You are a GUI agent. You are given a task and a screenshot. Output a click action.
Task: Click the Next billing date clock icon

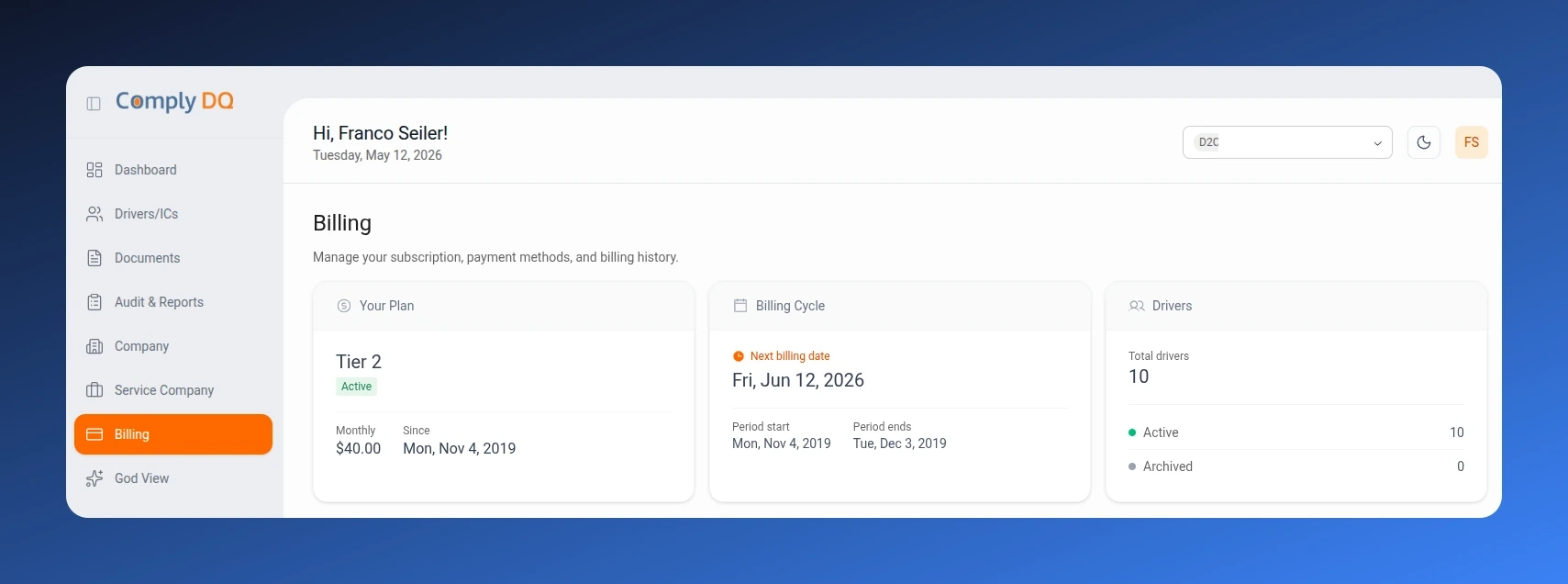[738, 356]
